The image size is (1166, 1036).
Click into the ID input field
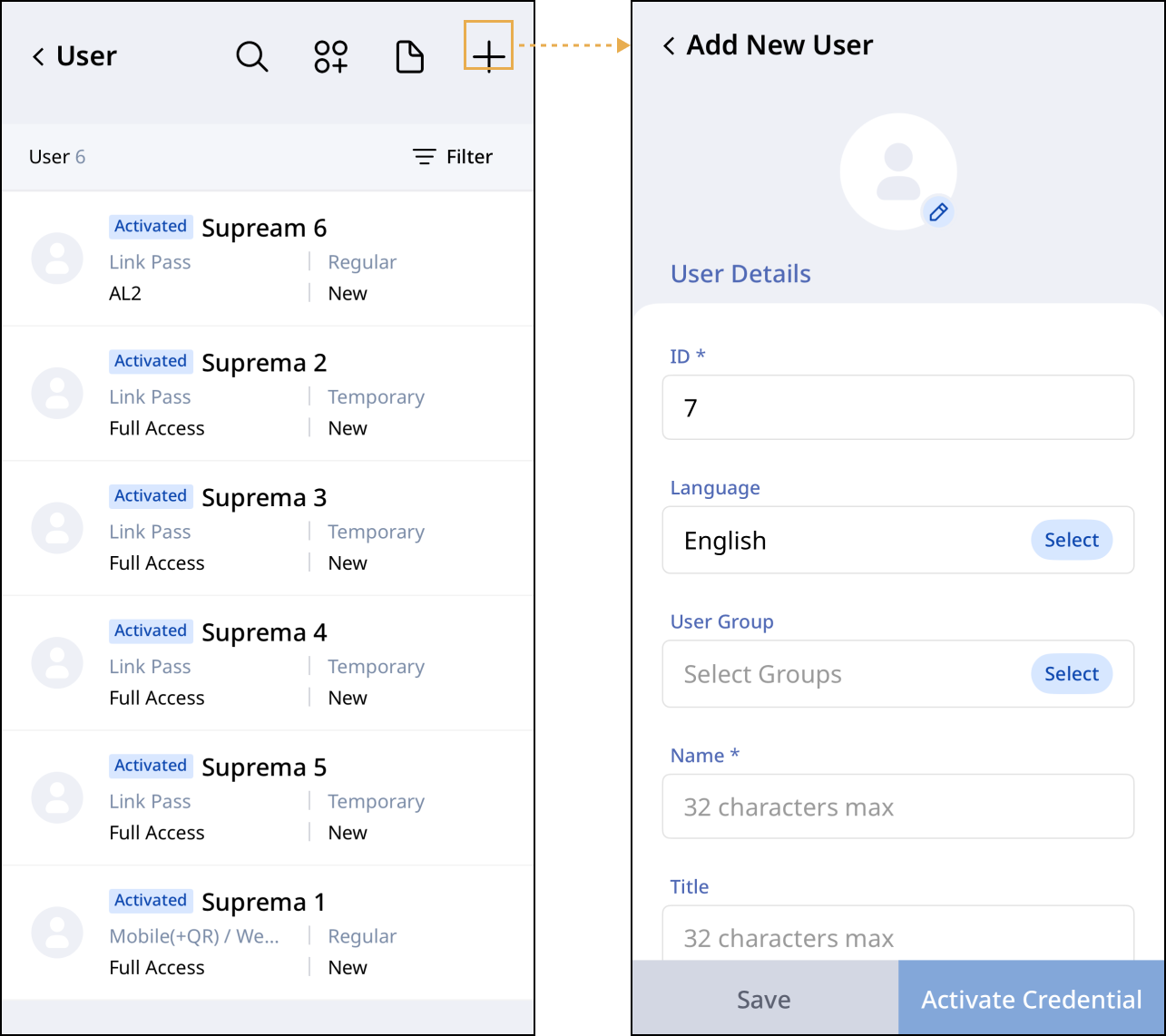[x=897, y=407]
